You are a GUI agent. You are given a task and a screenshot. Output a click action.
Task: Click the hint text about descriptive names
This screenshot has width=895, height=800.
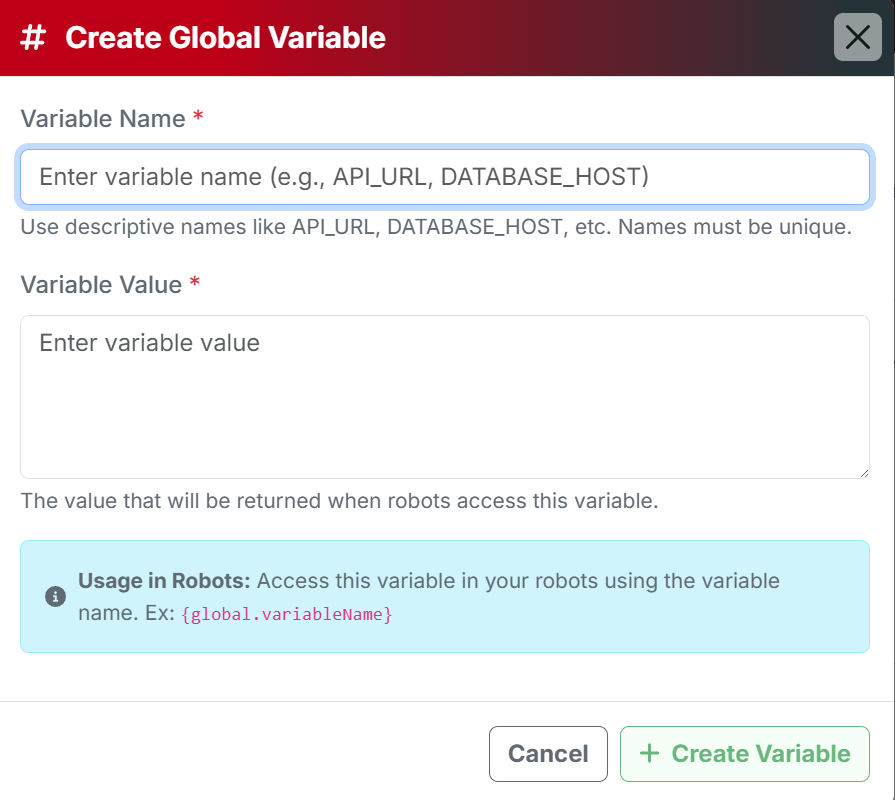pyautogui.click(x=435, y=227)
